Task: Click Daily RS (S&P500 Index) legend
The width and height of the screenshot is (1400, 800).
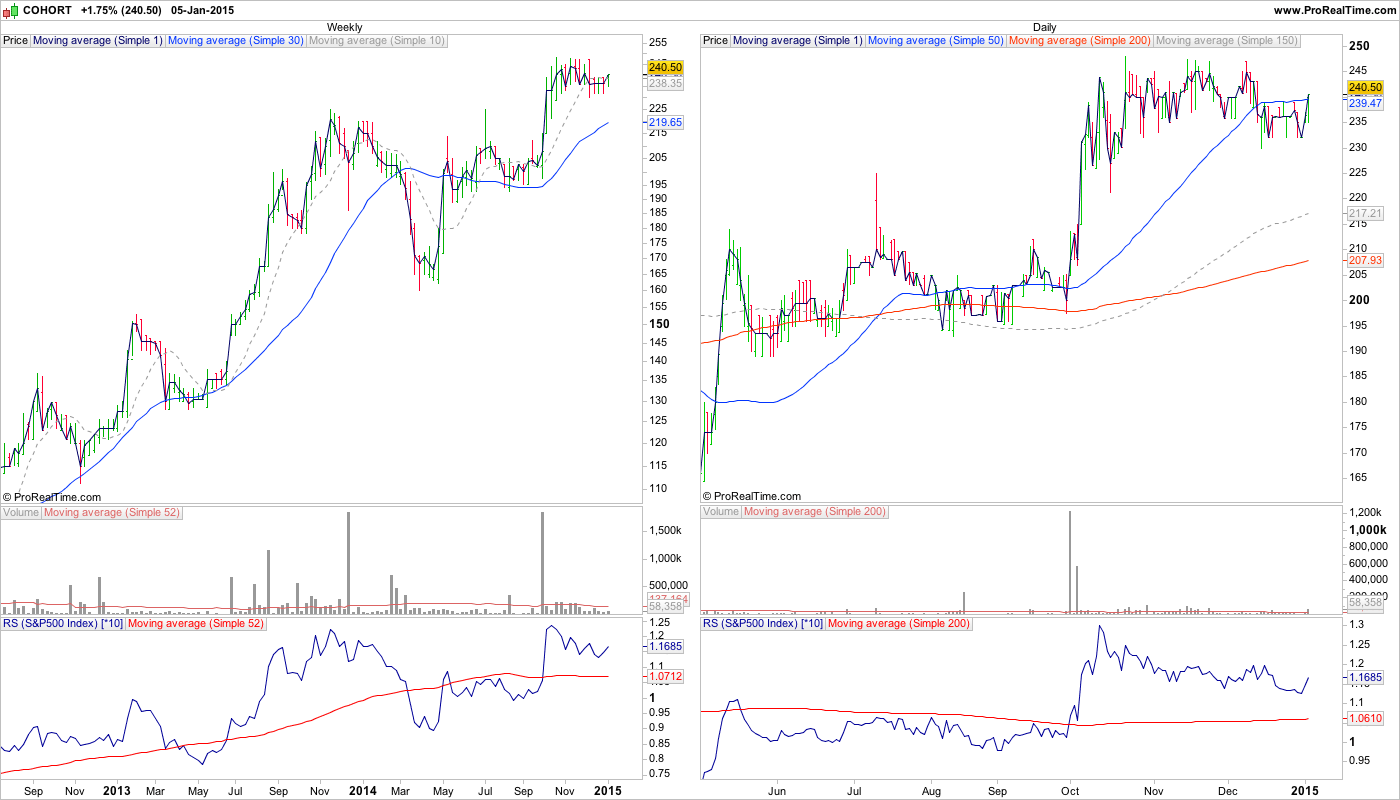Action: (763, 624)
